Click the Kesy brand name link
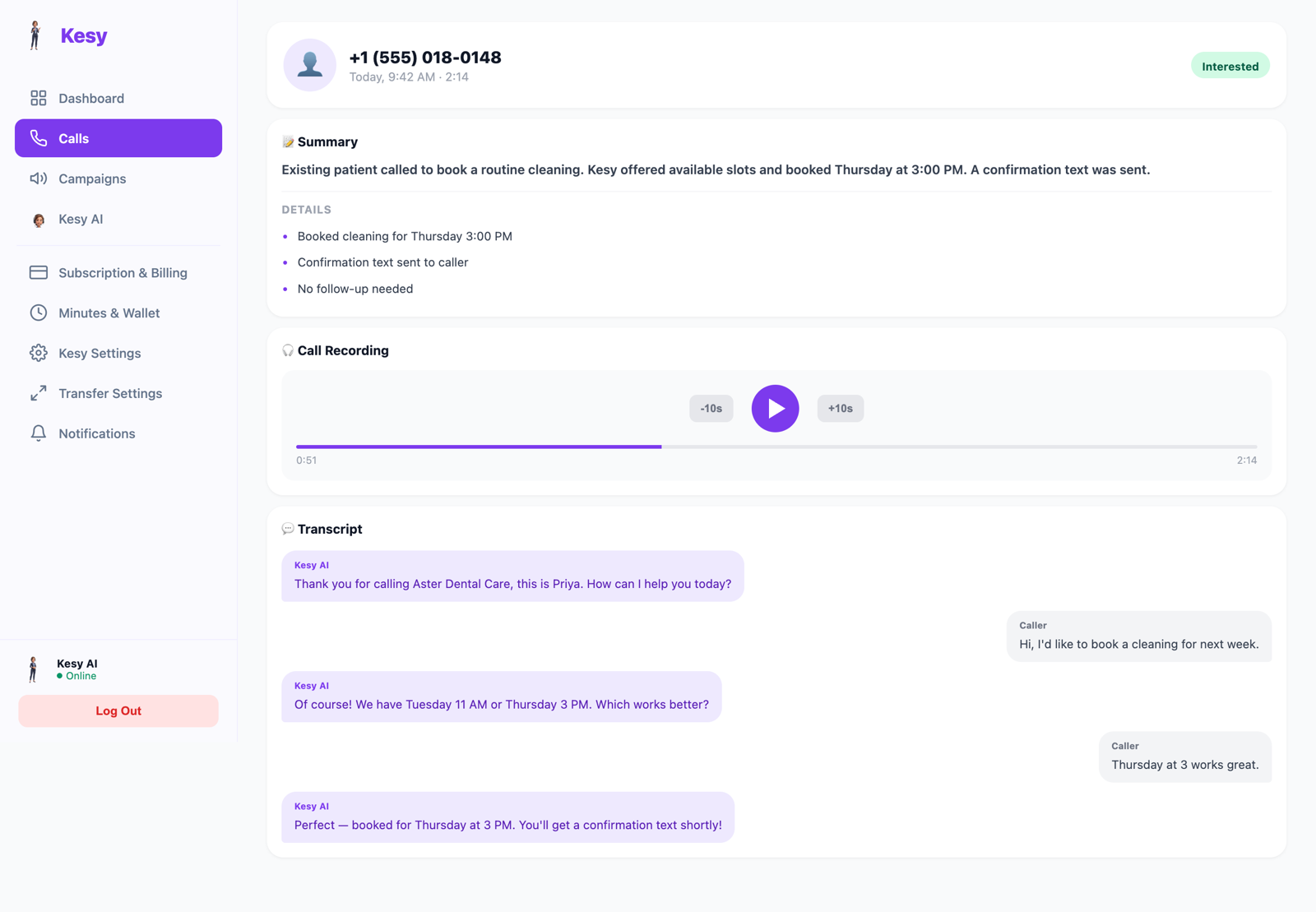1316x912 pixels. [x=84, y=35]
